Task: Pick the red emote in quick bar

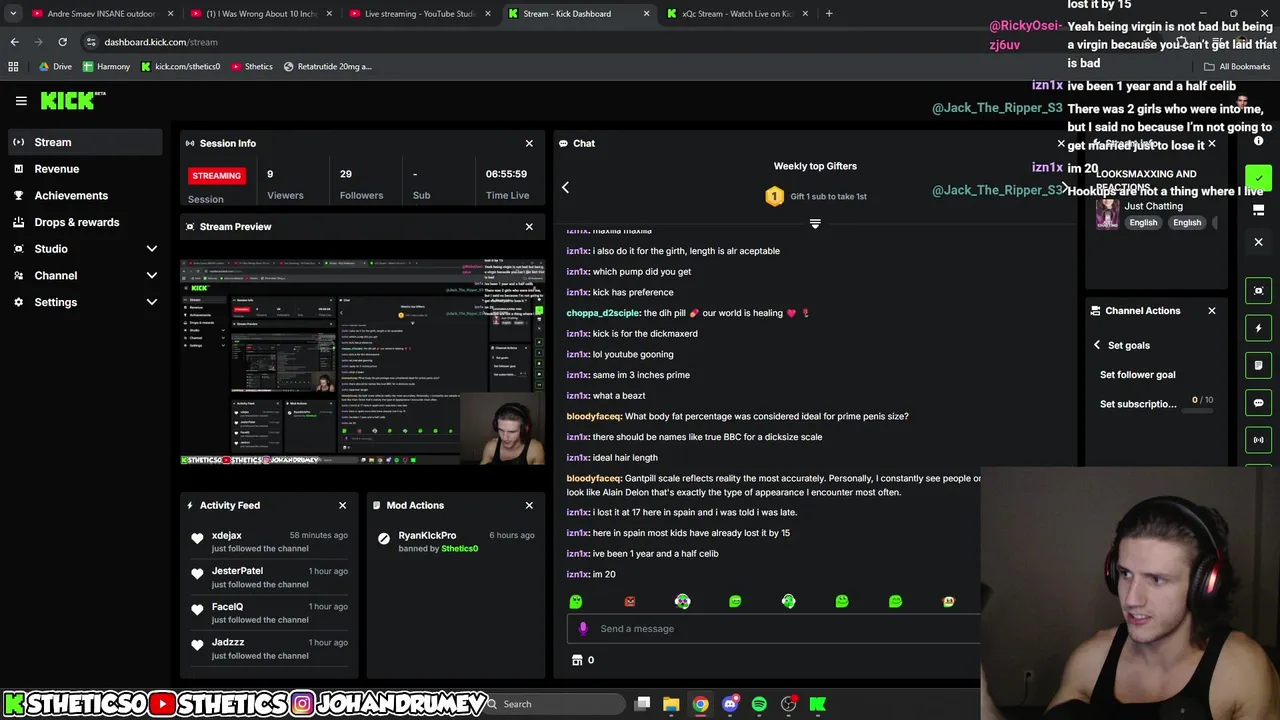Action: point(630,601)
